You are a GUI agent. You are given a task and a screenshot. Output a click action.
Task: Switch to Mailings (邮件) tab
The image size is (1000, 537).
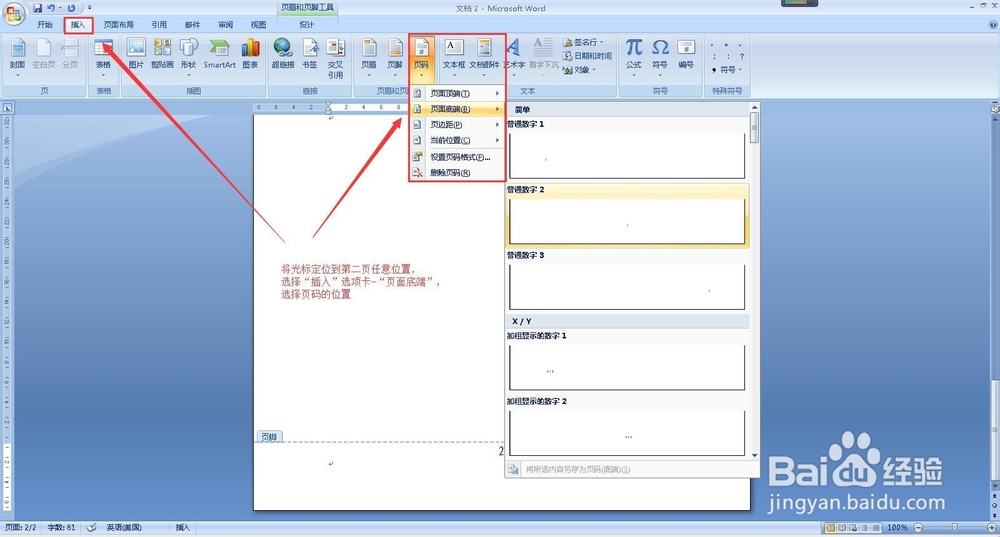click(193, 24)
